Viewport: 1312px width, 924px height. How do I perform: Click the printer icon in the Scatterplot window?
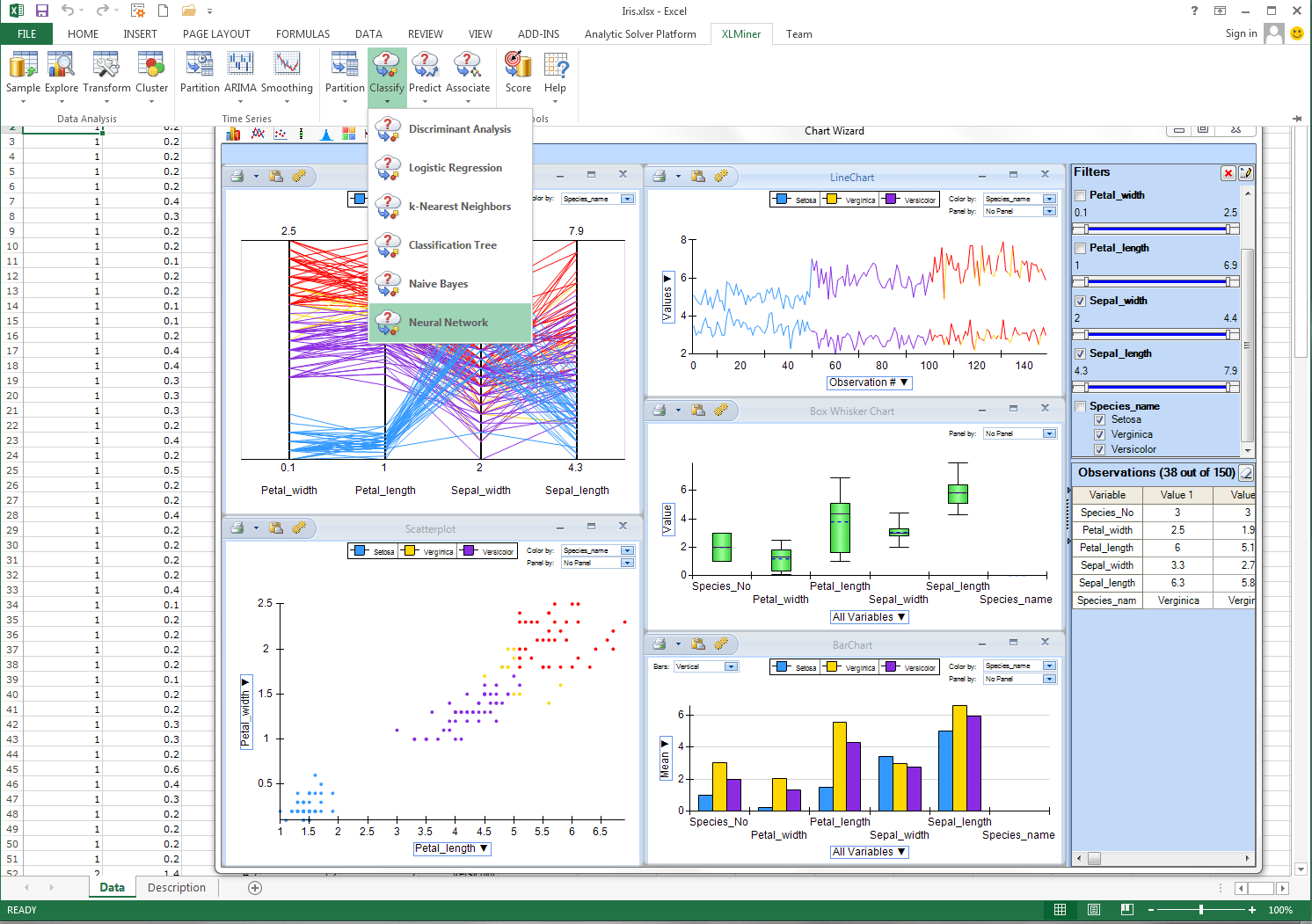coord(236,527)
